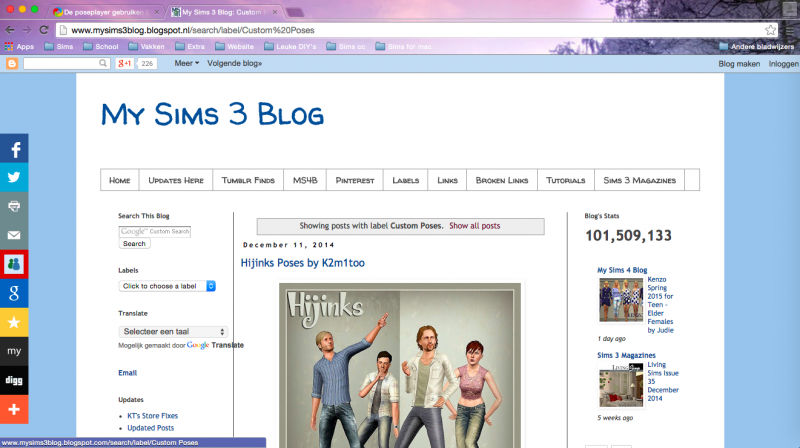Open the Sims bookmarks folder
This screenshot has height=448, width=800.
59,46
